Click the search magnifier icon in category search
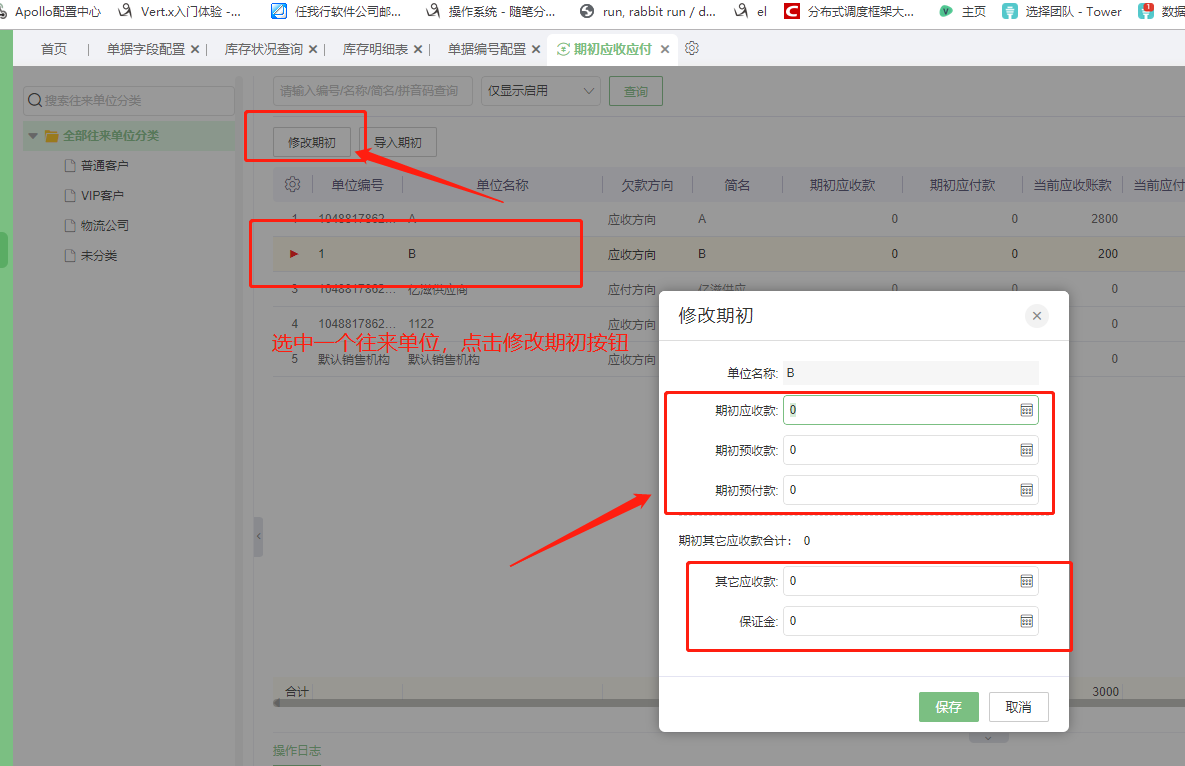This screenshot has width=1185, height=766. pyautogui.click(x=35, y=100)
